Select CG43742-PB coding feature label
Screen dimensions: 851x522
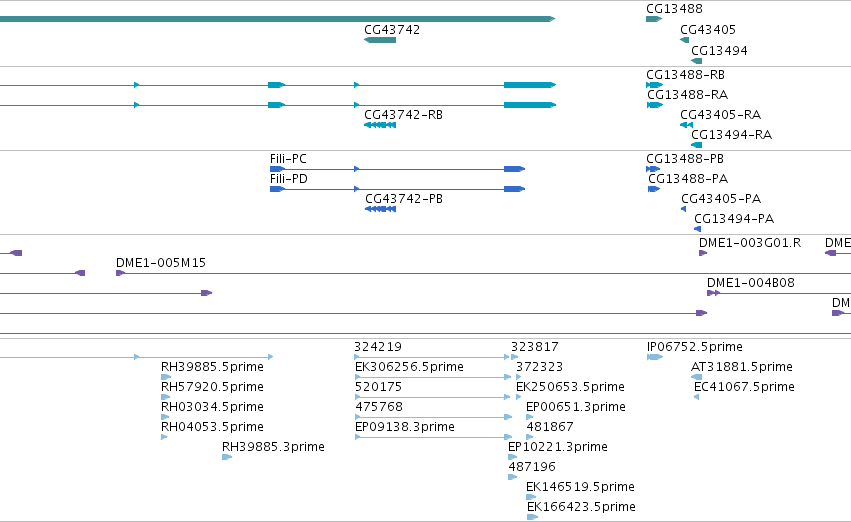404,199
